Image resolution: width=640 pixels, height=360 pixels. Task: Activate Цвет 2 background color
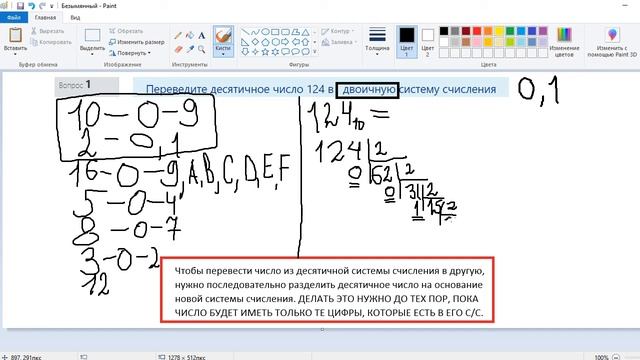click(427, 42)
